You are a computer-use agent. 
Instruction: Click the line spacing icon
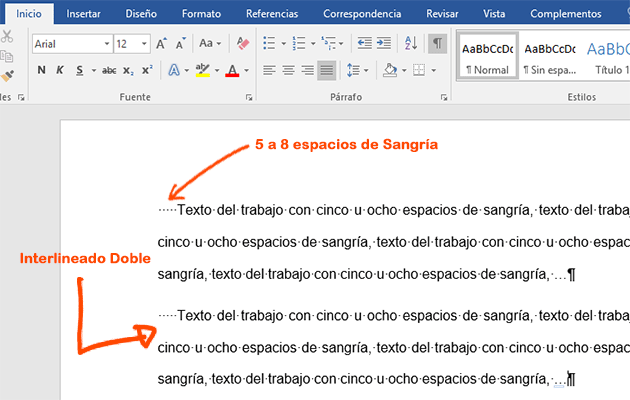pos(353,70)
